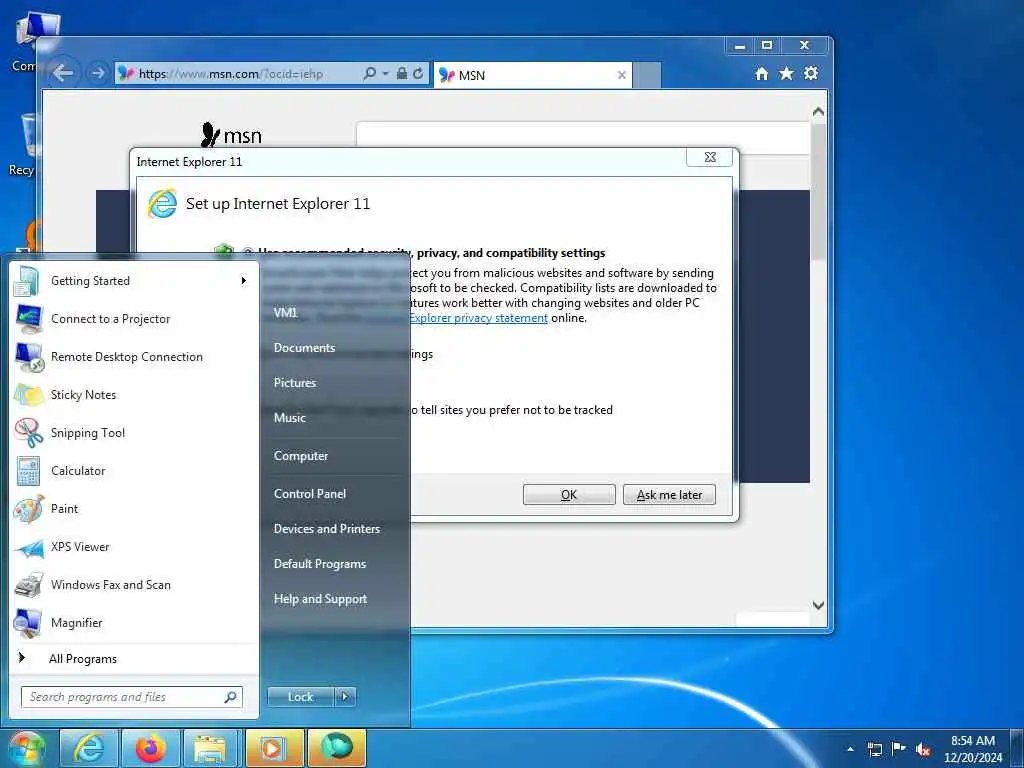The image size is (1024, 768).
Task: Click Ask me later button
Action: 669,495
